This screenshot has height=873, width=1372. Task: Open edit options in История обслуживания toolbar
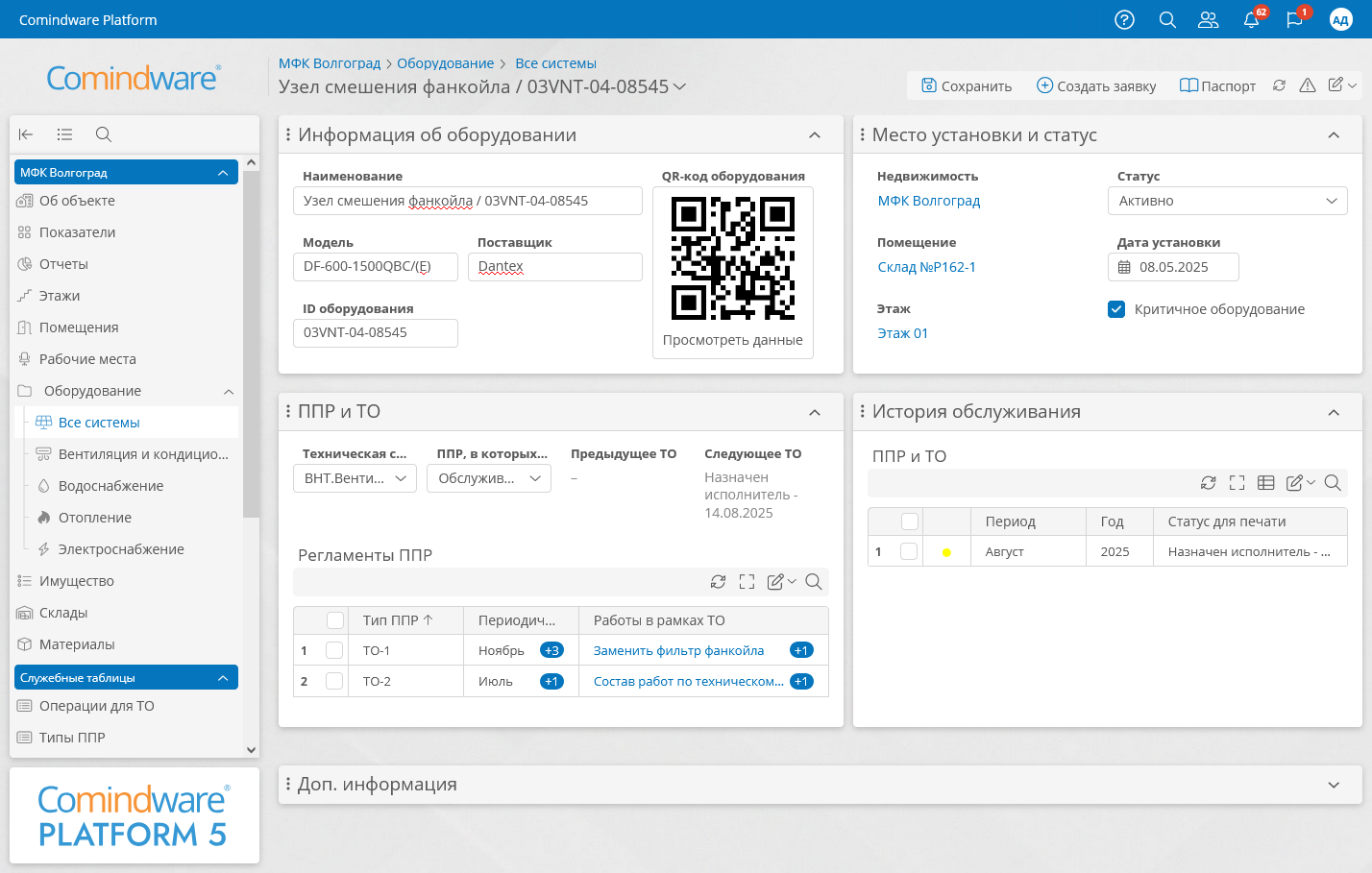pos(1300,483)
